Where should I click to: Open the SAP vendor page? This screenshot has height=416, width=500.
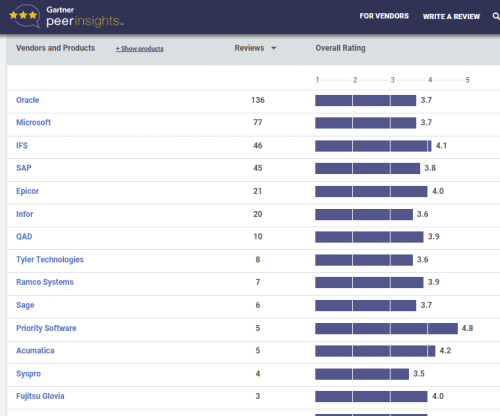[x=24, y=168]
